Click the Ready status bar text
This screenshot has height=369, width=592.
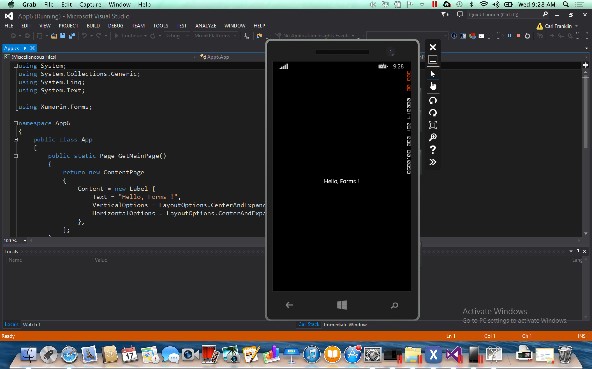click(x=8, y=336)
